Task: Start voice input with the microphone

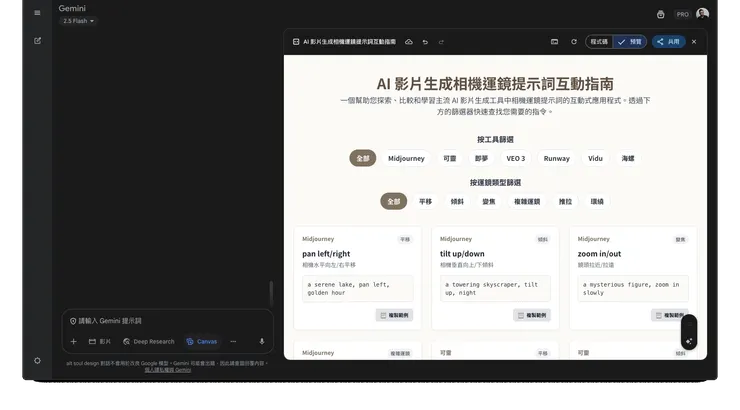Action: point(262,341)
